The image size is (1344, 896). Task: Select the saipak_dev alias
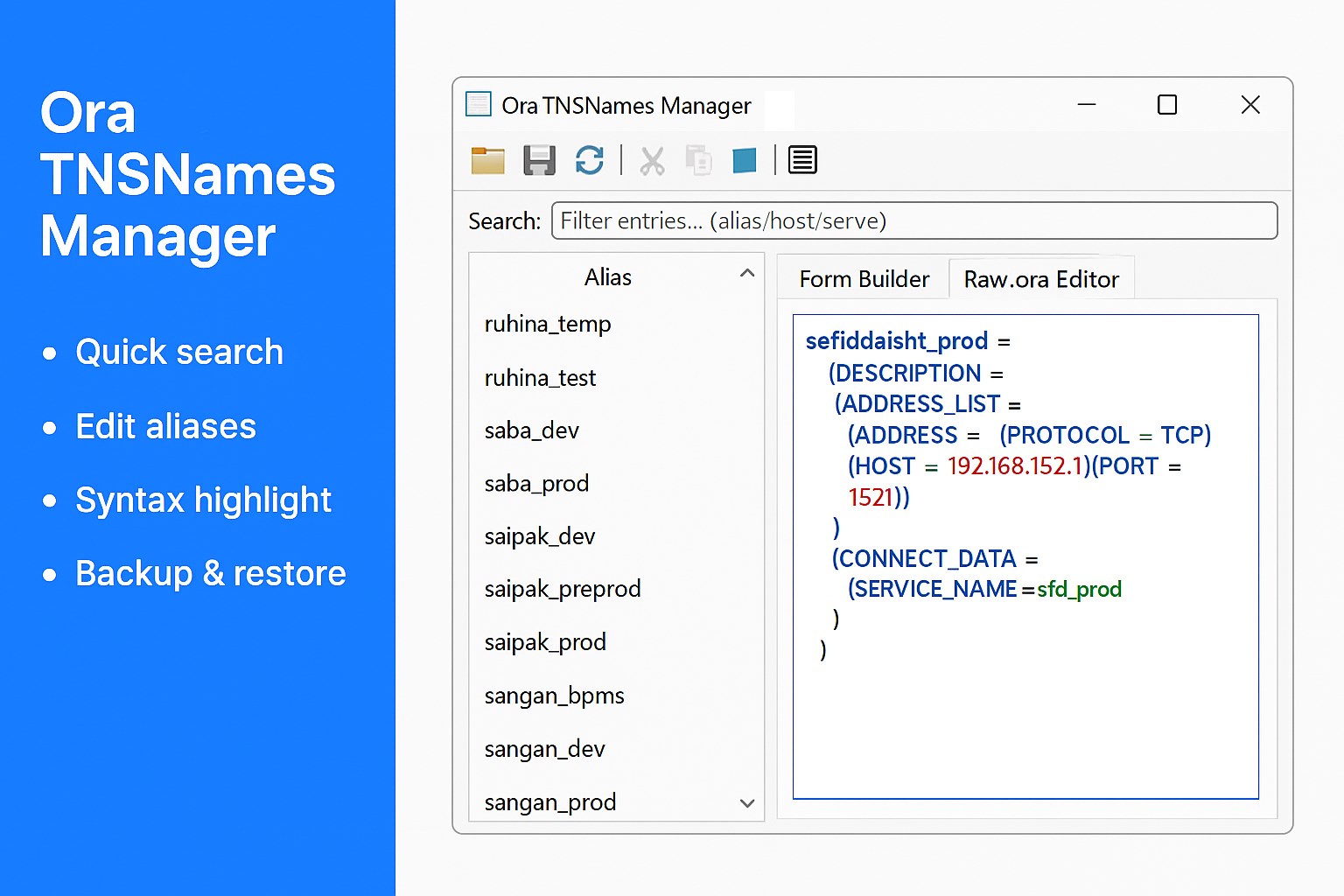click(539, 535)
